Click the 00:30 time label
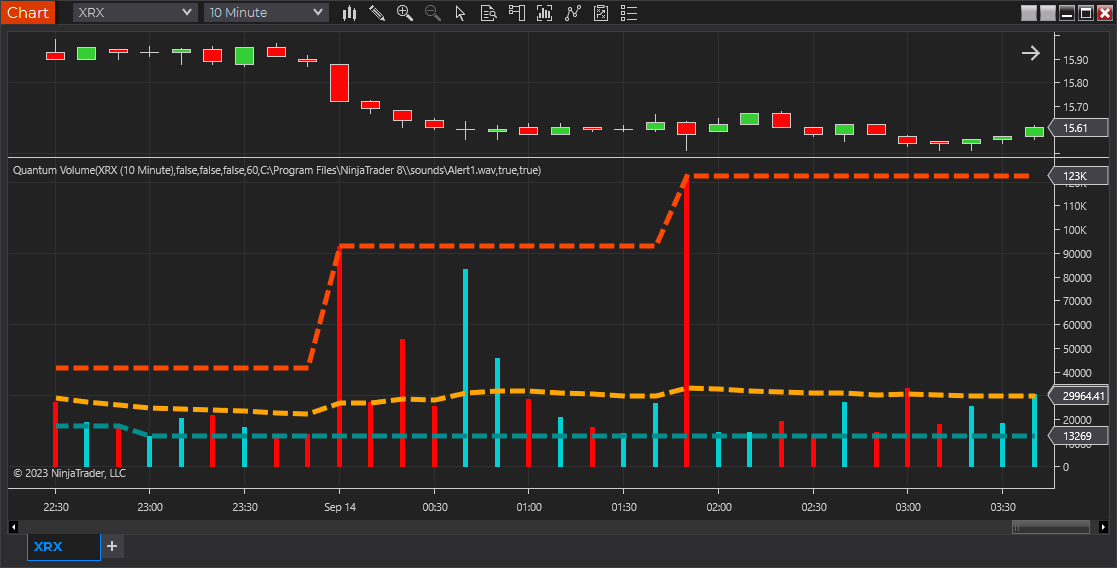Viewport: 1117px width, 568px height. pyautogui.click(x=435, y=507)
